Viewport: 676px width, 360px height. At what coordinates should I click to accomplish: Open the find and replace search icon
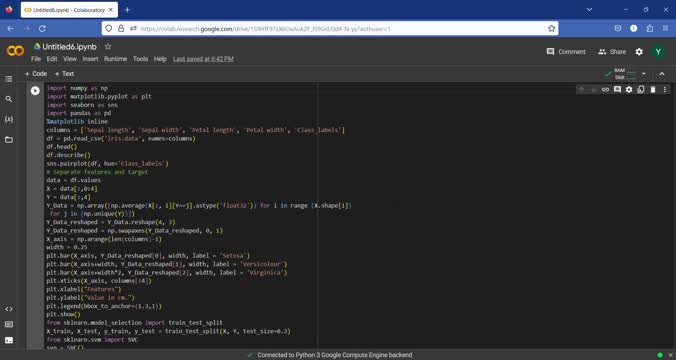point(9,99)
